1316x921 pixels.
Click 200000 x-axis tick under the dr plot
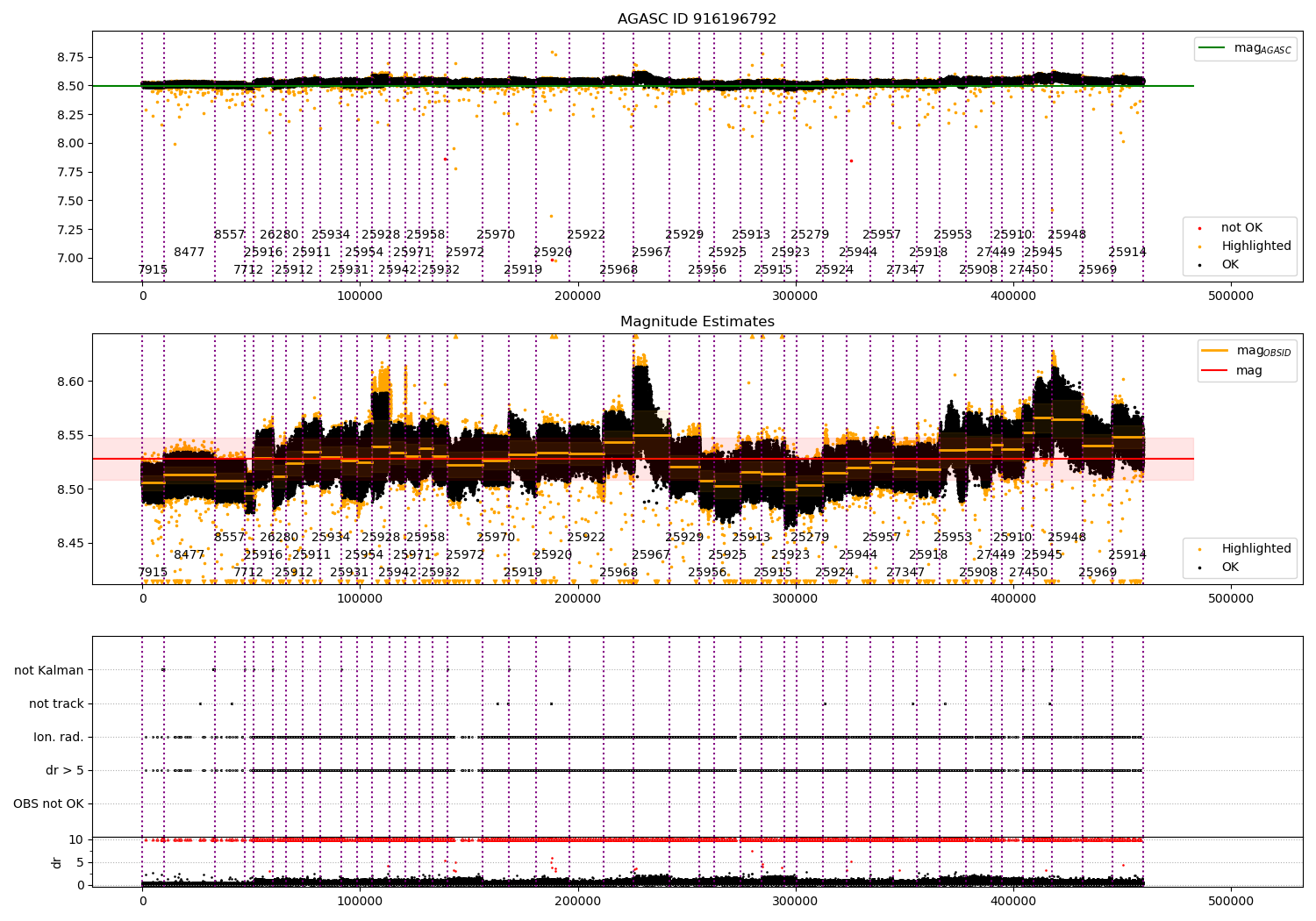pyautogui.click(x=578, y=901)
